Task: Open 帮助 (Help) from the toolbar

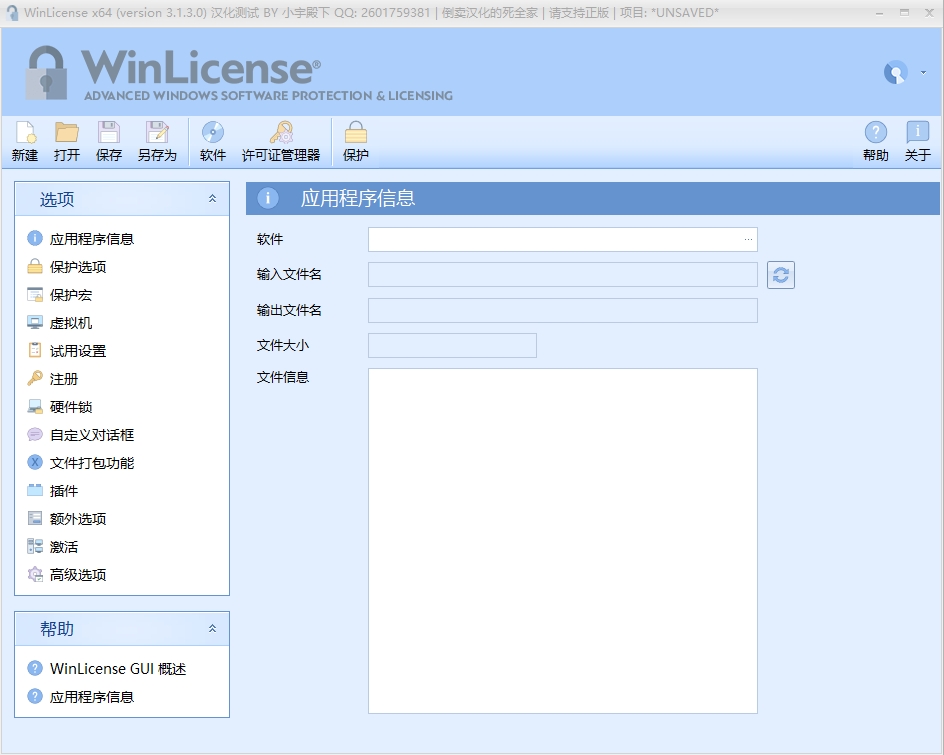Action: tap(876, 142)
